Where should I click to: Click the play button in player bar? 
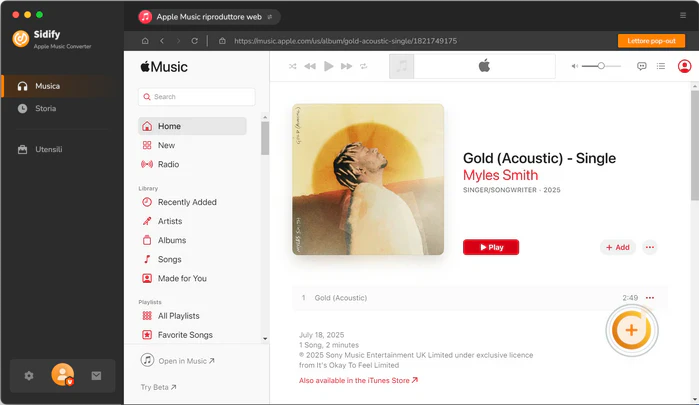(x=329, y=66)
